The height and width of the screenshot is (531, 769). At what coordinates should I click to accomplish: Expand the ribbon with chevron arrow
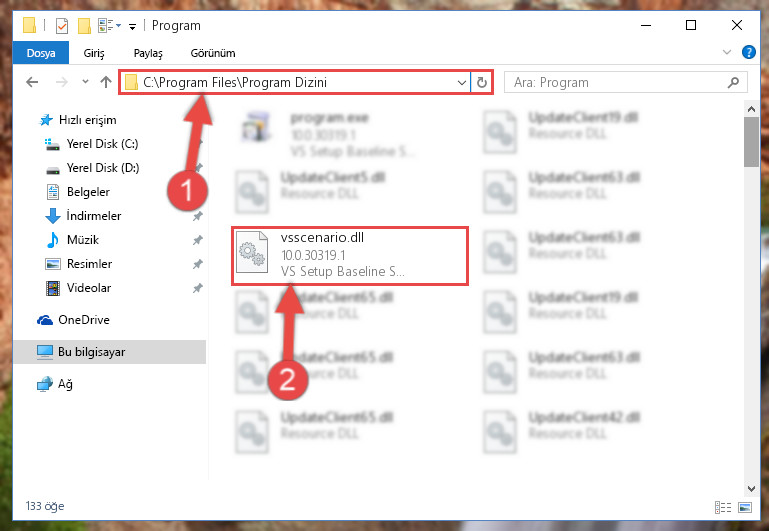point(727,52)
